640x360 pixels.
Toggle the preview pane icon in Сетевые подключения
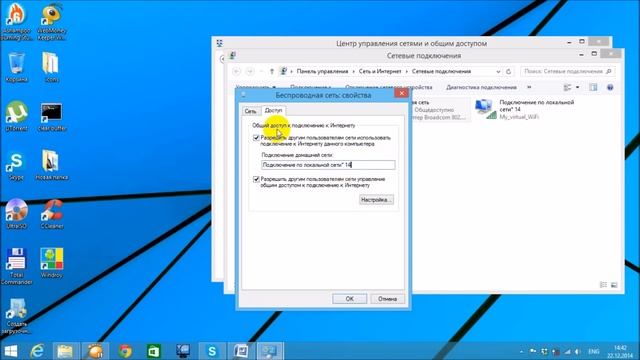593,87
